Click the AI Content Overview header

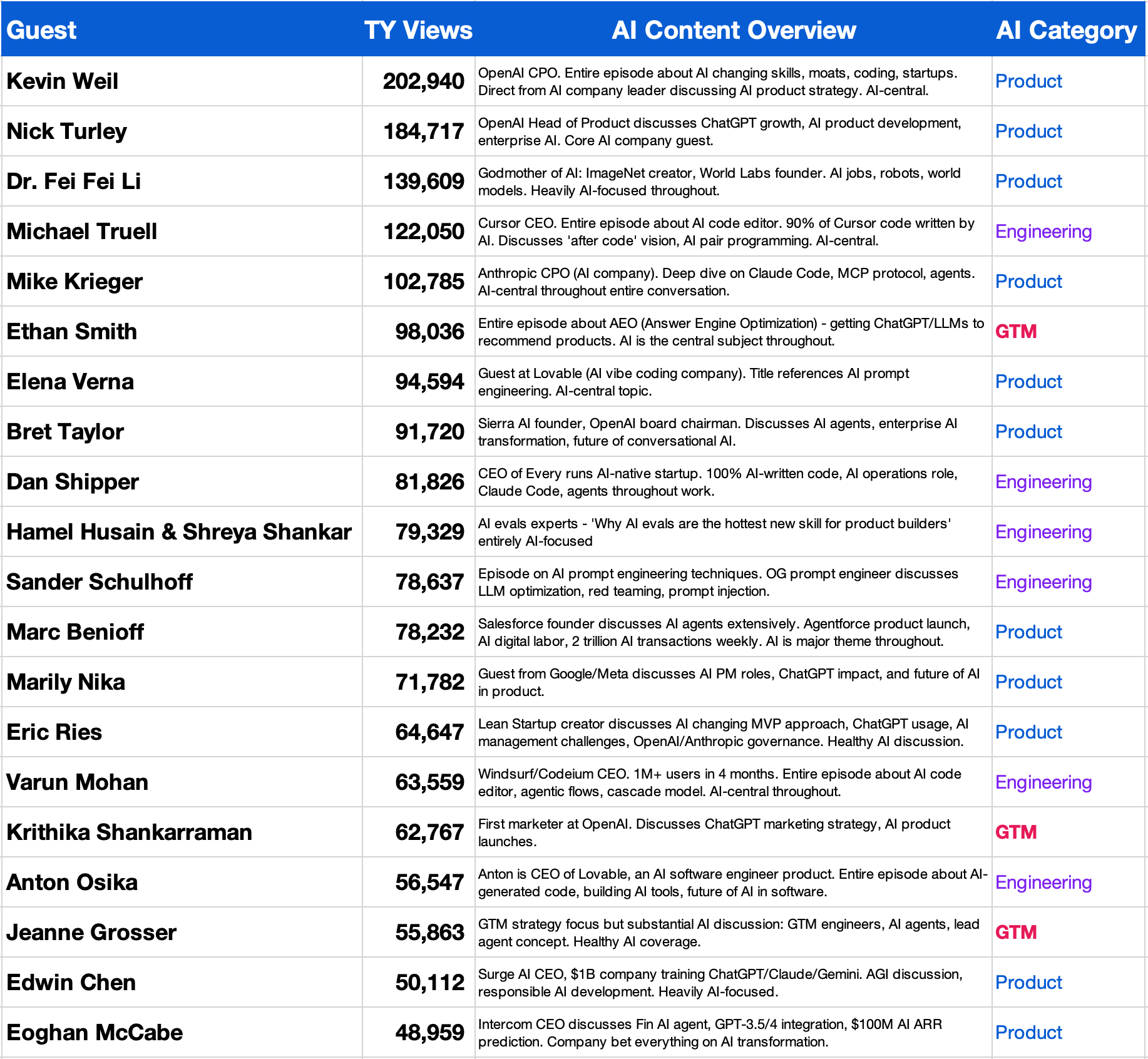click(x=734, y=30)
